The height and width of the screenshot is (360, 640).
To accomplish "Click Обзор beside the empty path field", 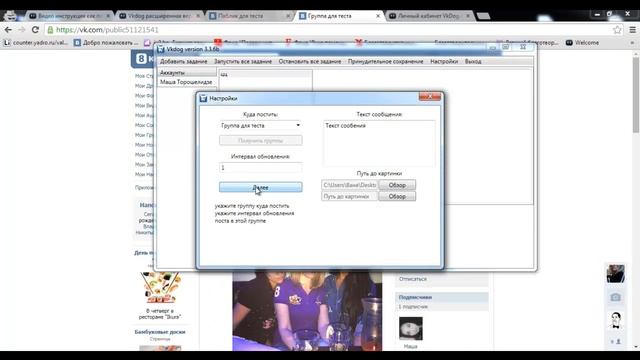I will 397,196.
